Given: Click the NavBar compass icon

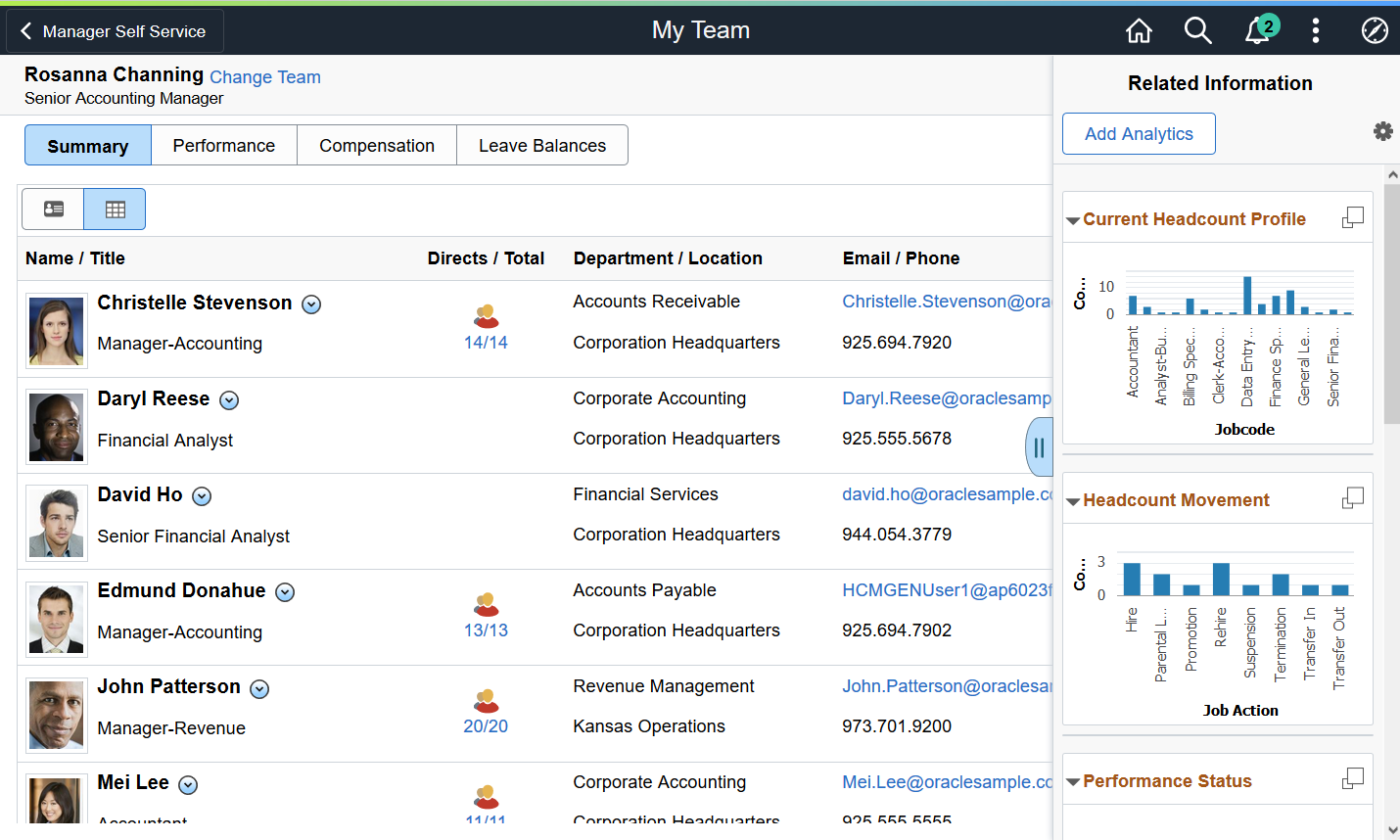Looking at the screenshot, I should tap(1375, 31).
